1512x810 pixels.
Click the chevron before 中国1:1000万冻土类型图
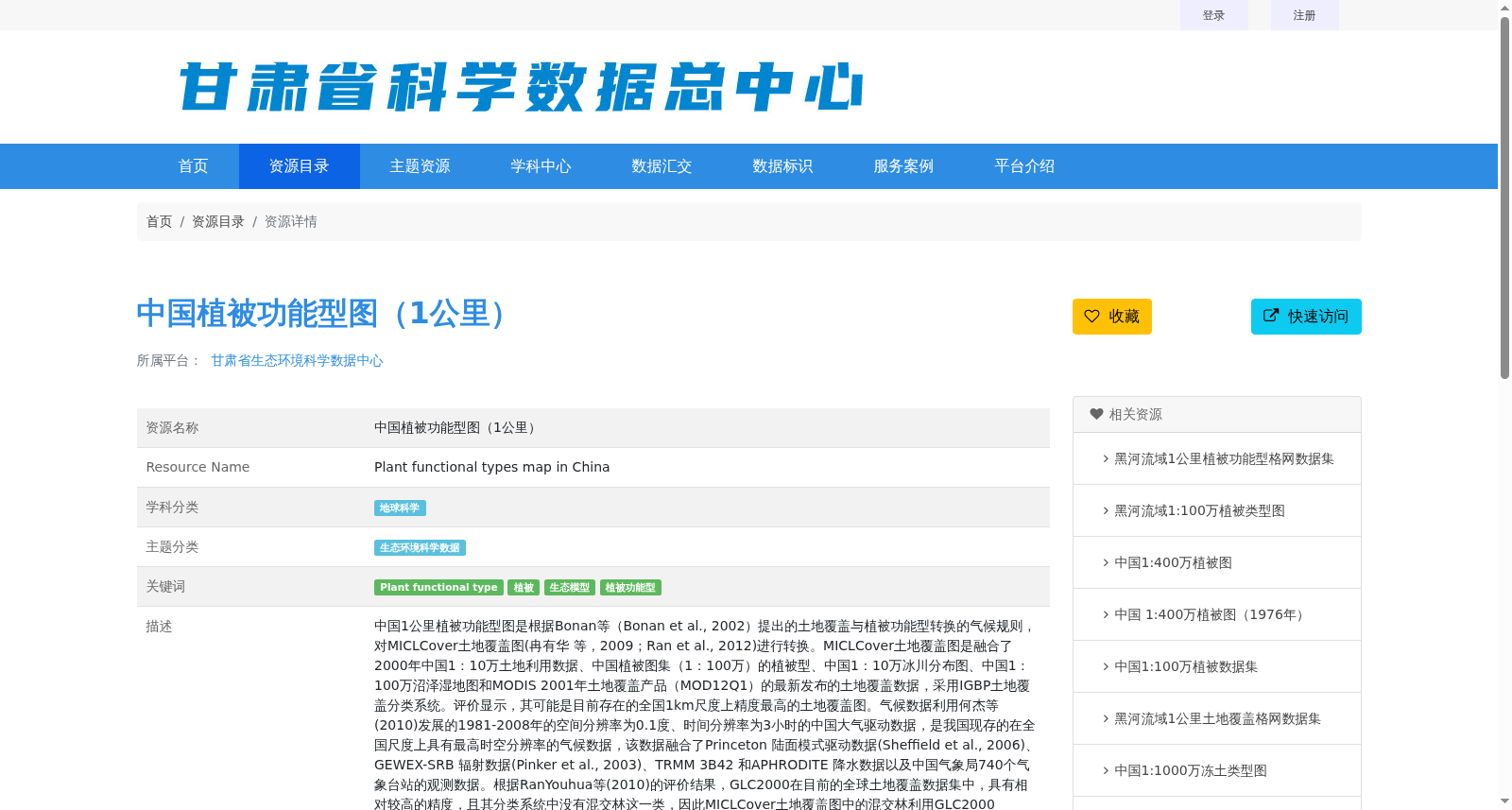click(1106, 770)
